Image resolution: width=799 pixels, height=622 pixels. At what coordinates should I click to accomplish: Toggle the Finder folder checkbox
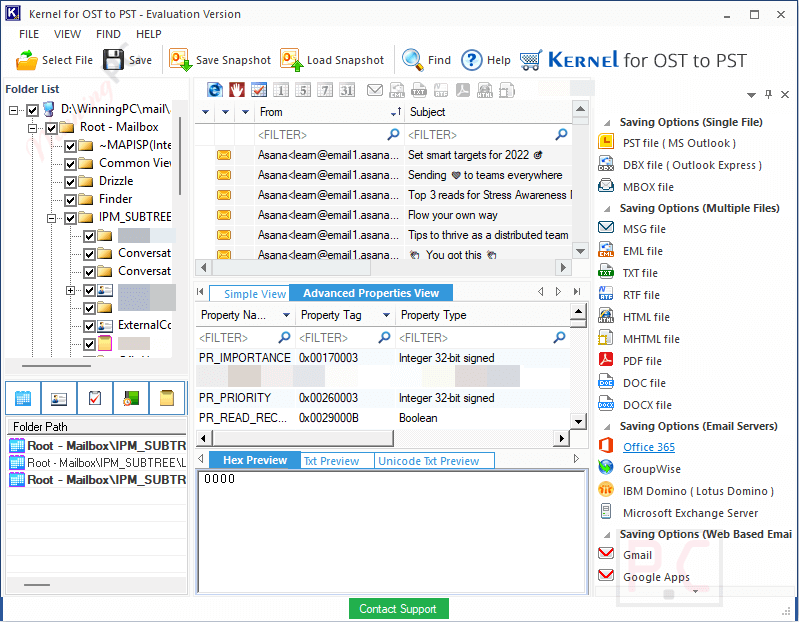click(x=71, y=200)
